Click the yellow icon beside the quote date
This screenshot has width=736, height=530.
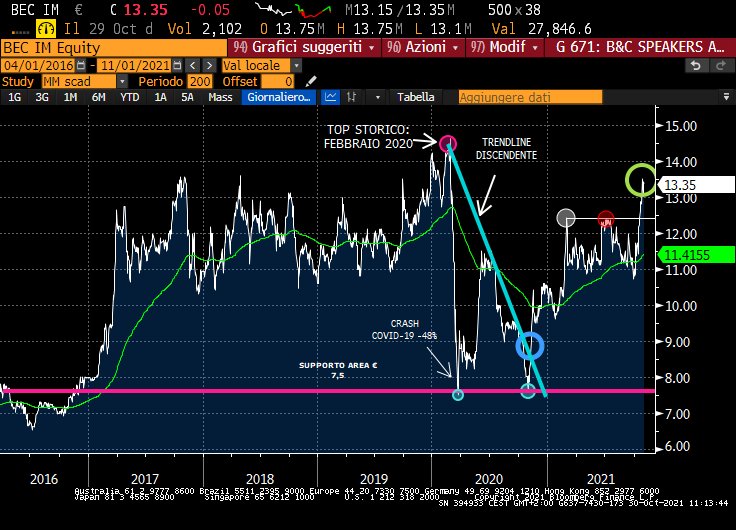[46, 27]
